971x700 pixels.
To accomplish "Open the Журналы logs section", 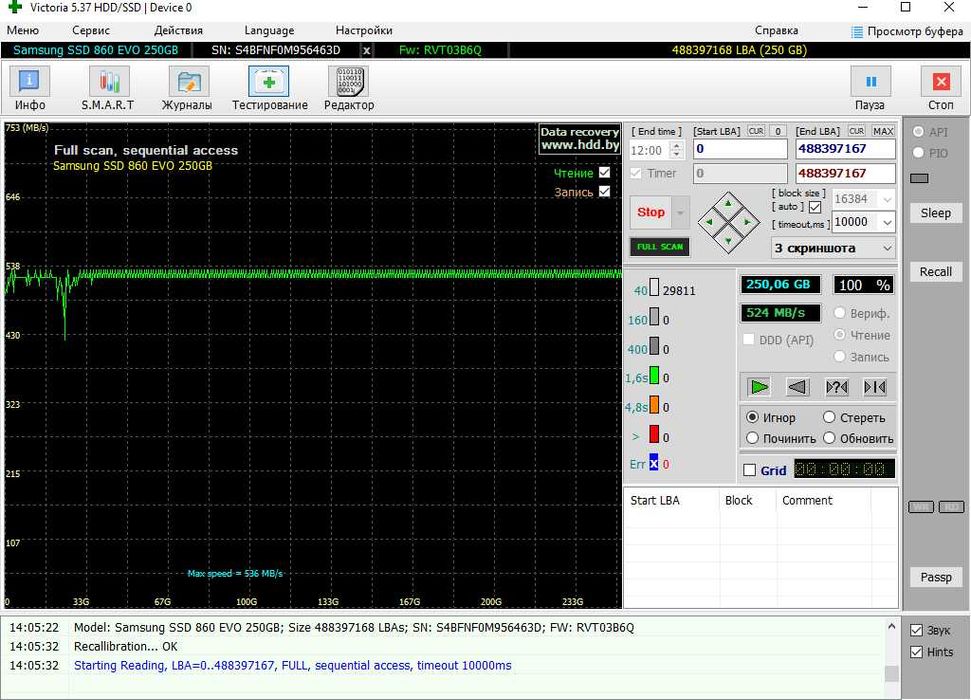I will click(x=188, y=88).
